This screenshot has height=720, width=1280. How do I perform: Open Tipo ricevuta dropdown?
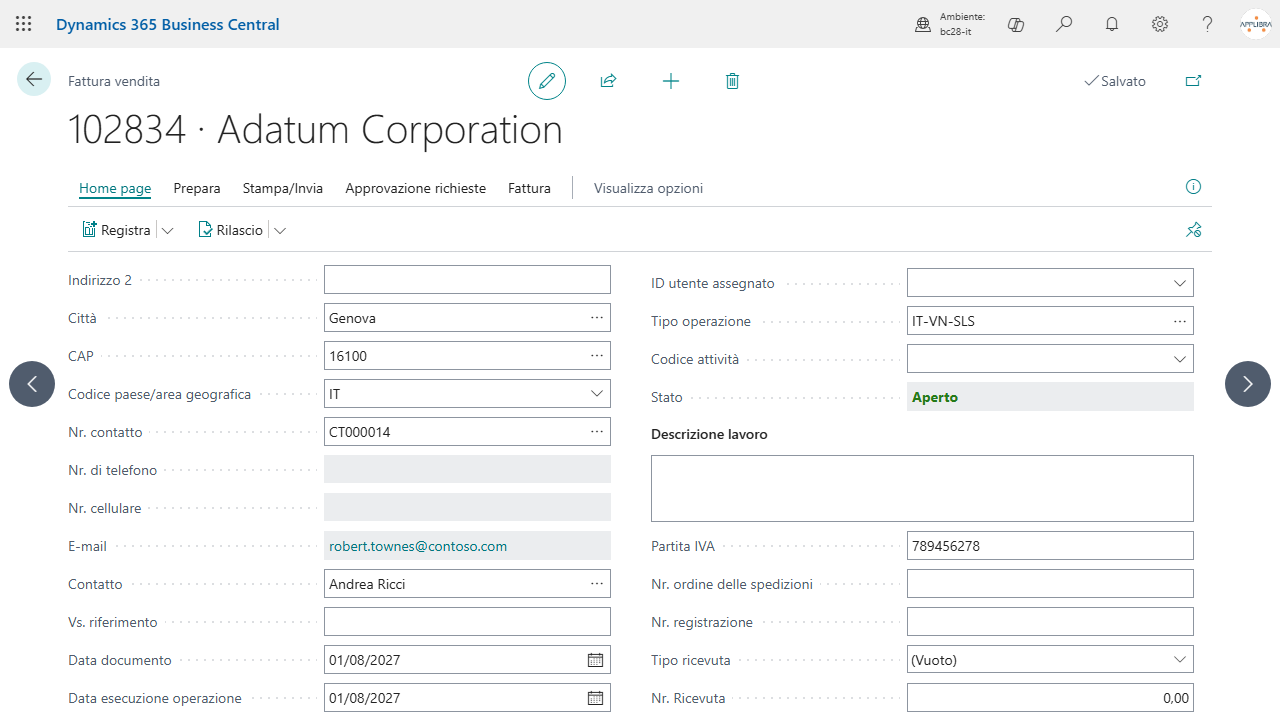[x=1180, y=660]
